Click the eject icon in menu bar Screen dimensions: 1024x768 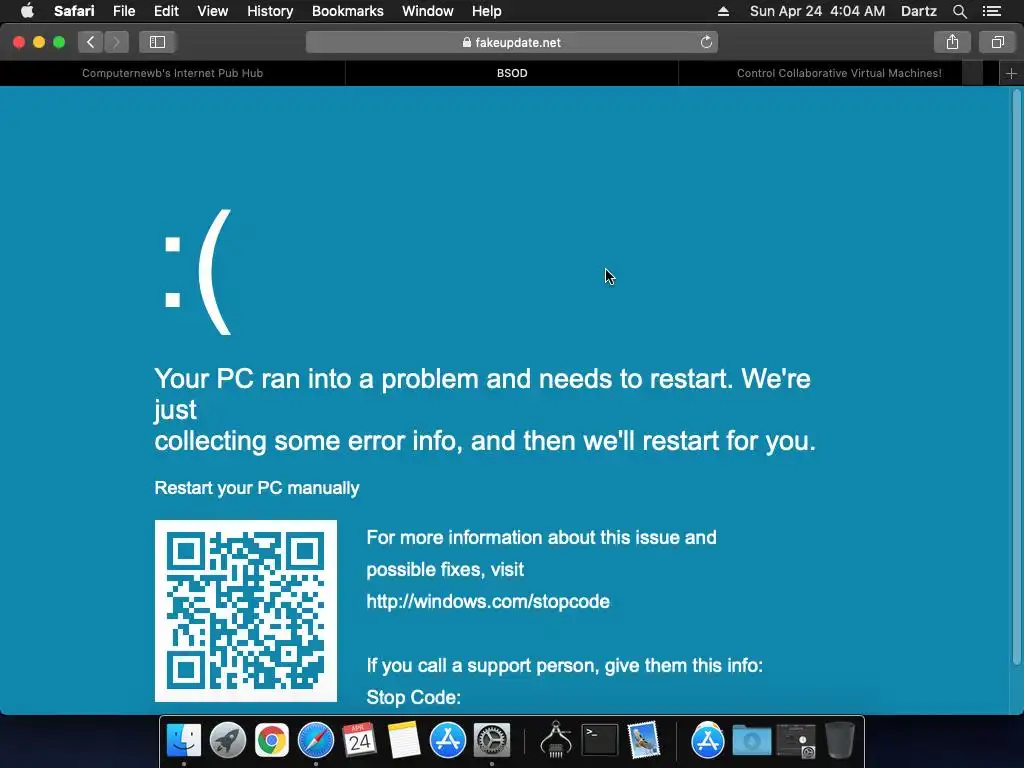(x=723, y=11)
